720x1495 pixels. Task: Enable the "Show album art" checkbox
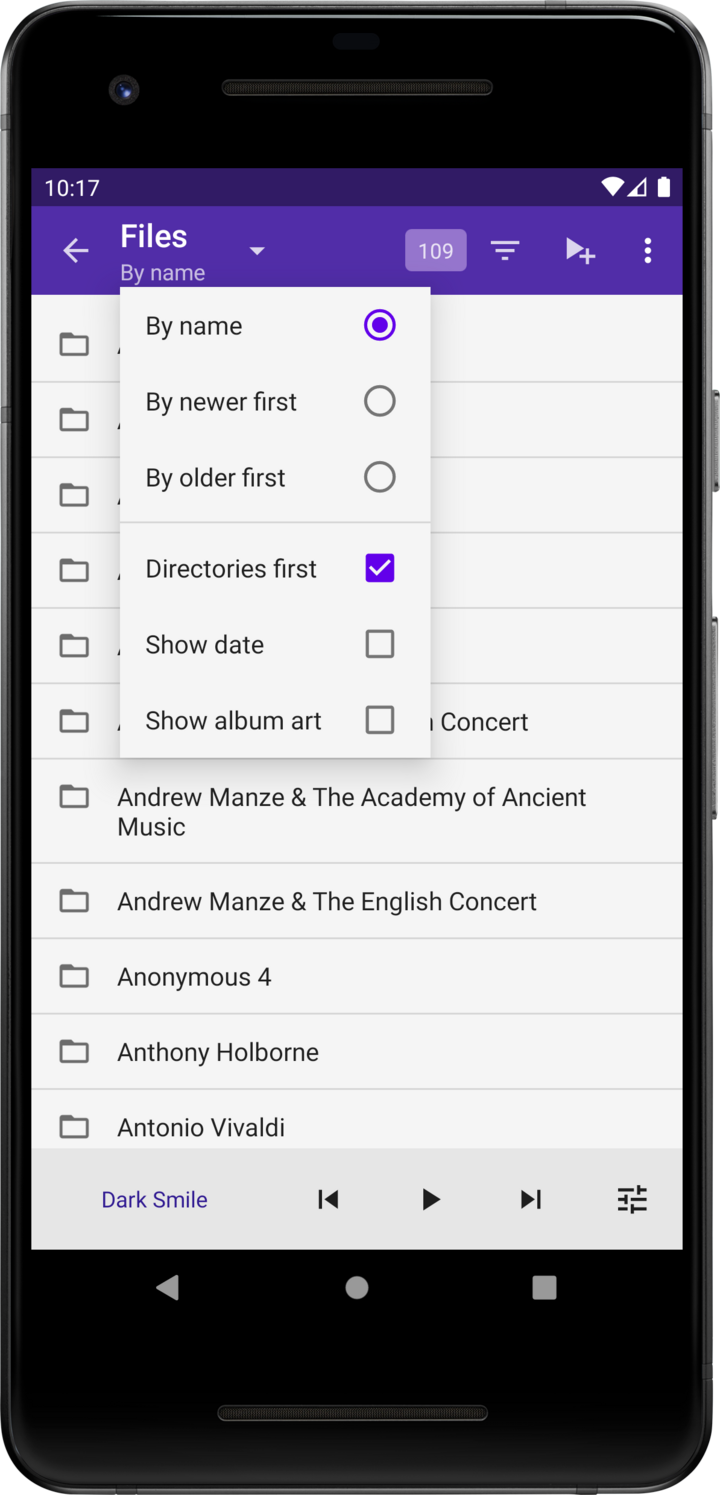coord(379,720)
